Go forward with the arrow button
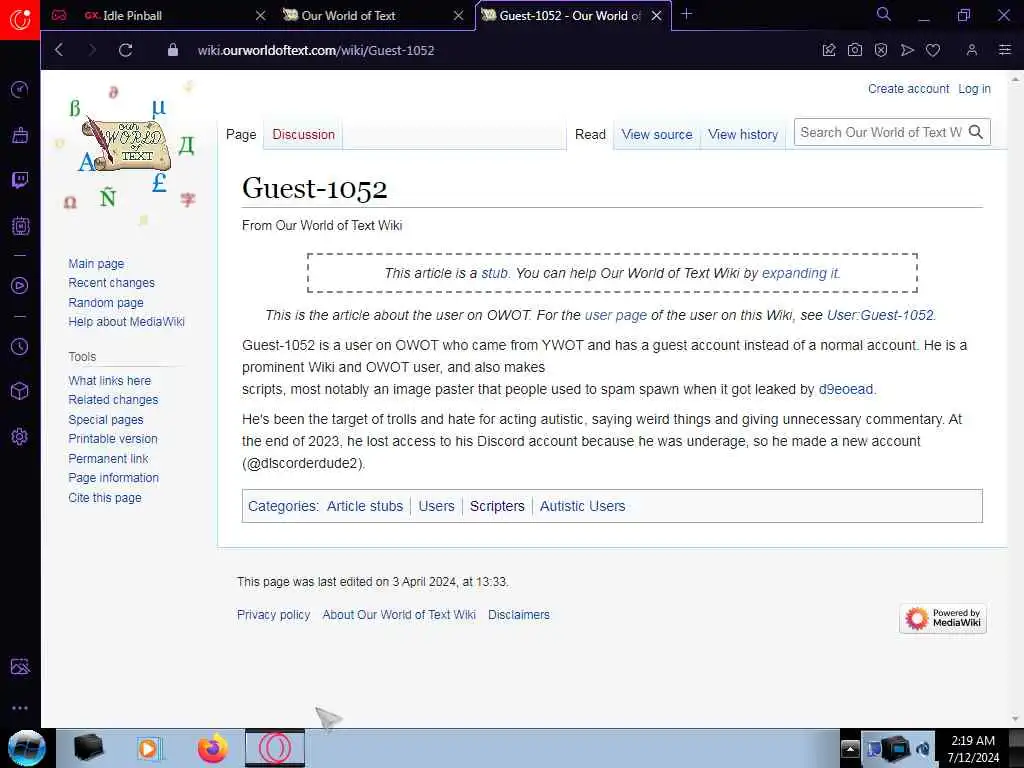This screenshot has width=1024, height=768. pyautogui.click(x=92, y=50)
